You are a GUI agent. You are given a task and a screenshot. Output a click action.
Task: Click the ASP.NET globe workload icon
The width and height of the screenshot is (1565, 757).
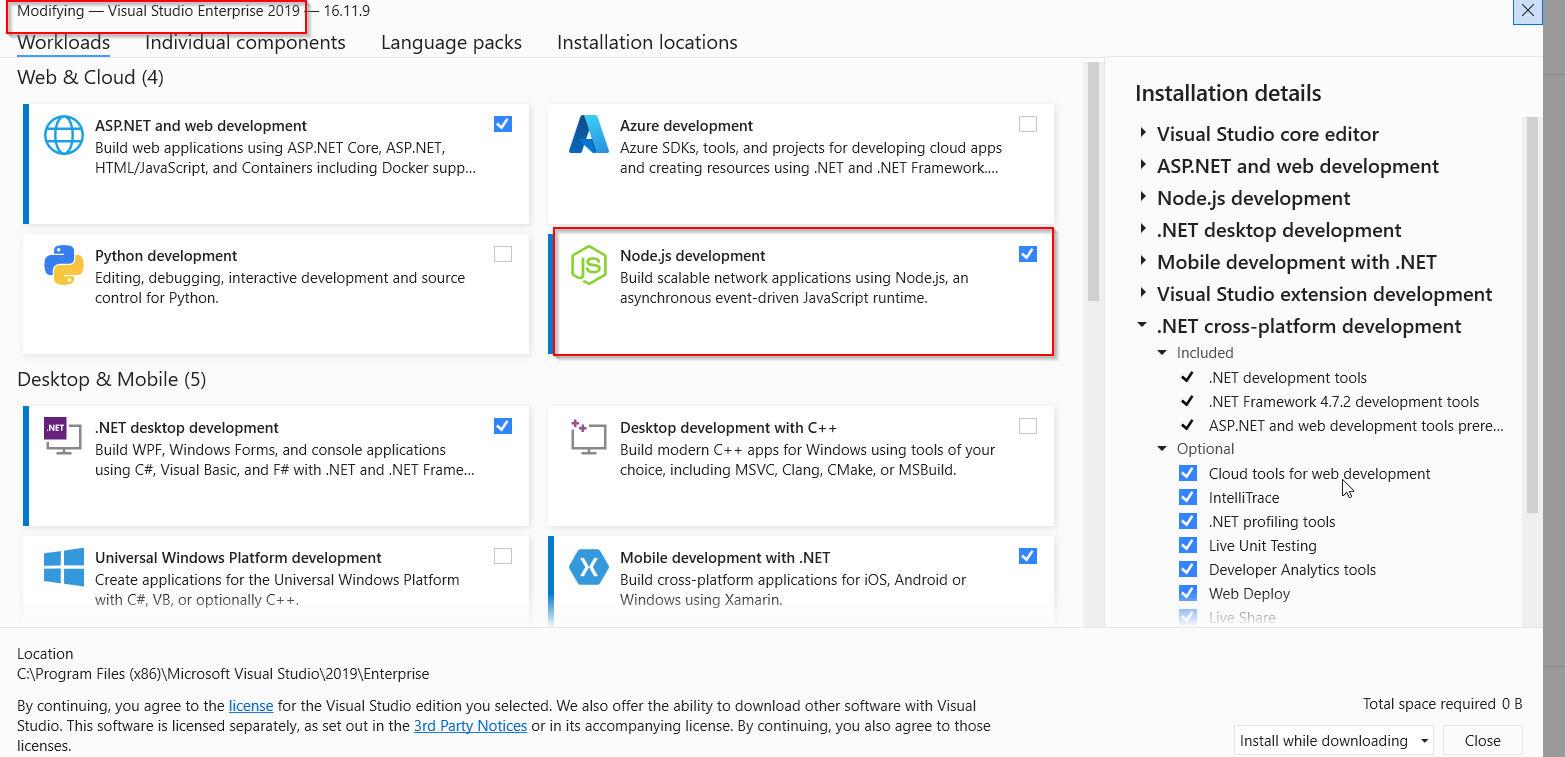64,135
